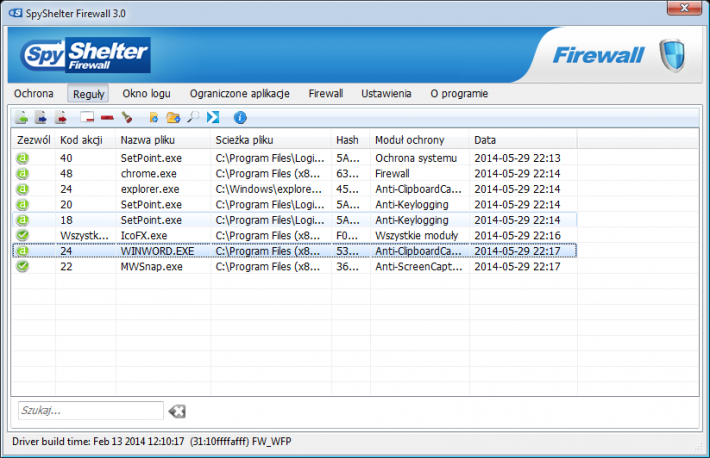
Task: Click the hash 36... cell
Action: (347, 266)
